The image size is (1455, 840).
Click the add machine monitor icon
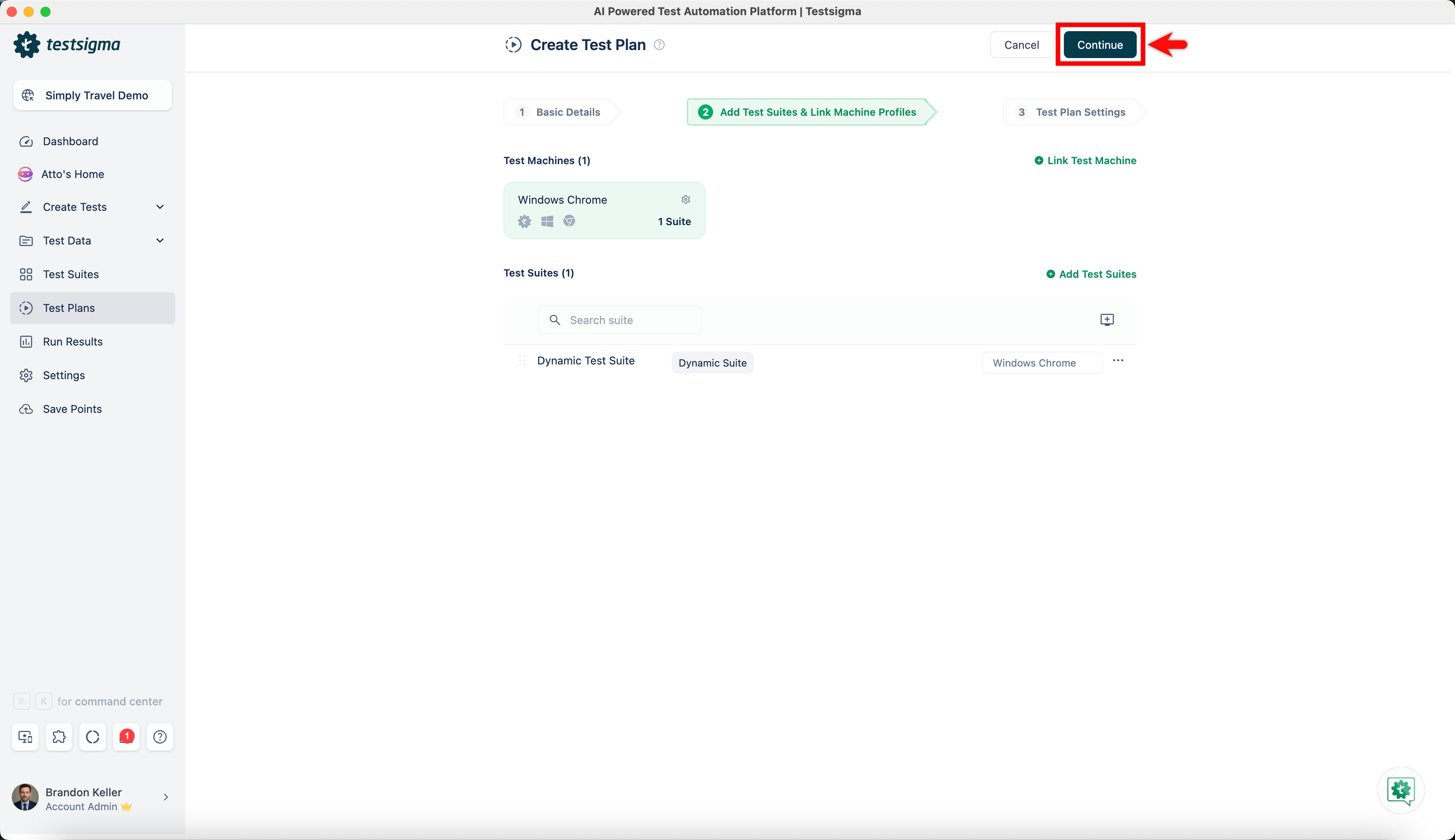coord(1106,319)
